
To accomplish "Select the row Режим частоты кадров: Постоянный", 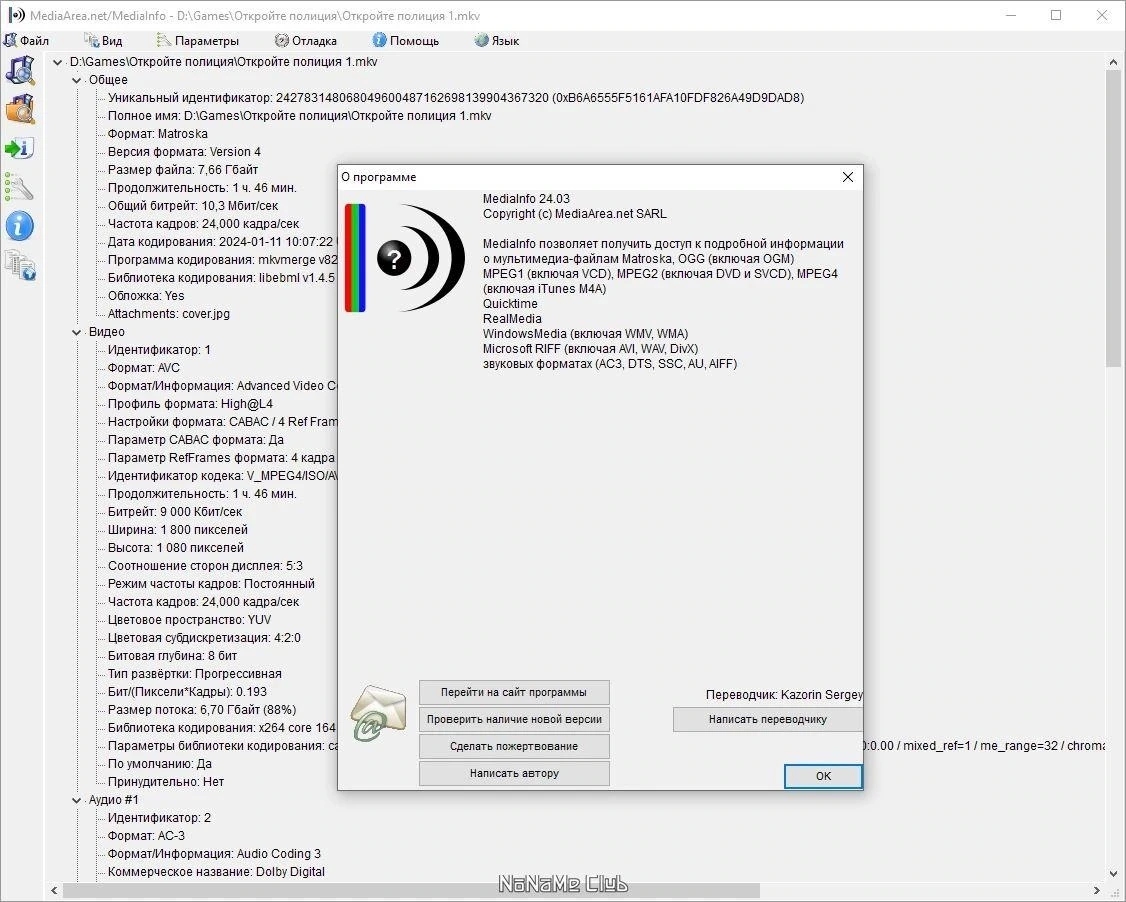I will pyautogui.click(x=211, y=584).
